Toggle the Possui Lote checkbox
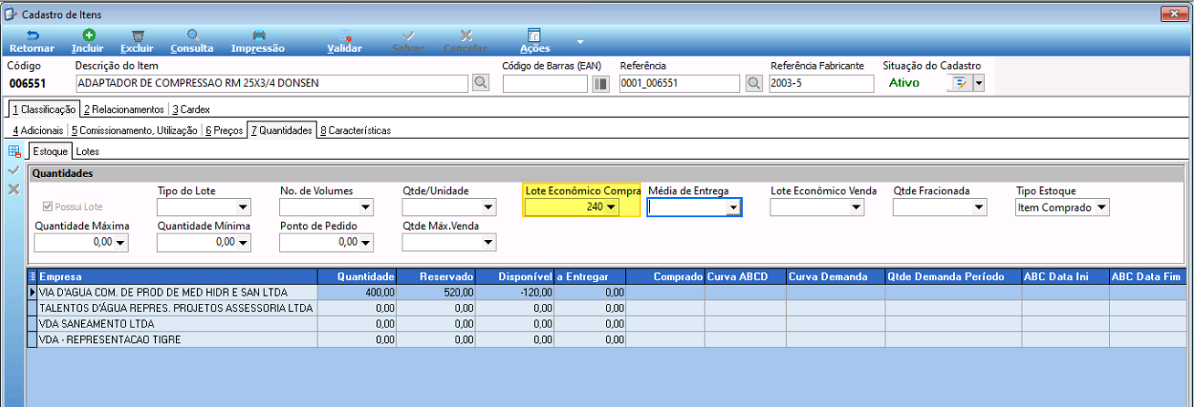 tap(49, 207)
